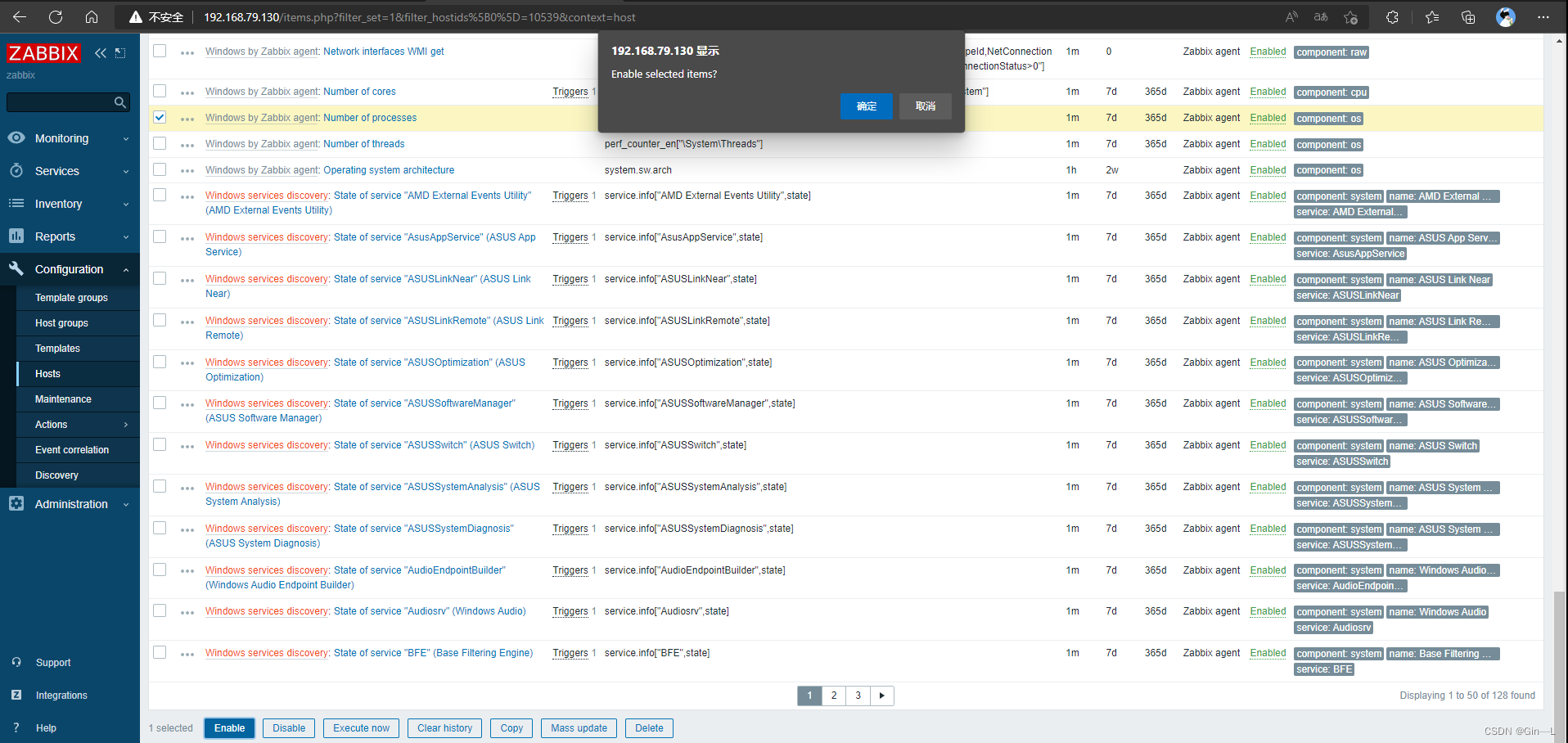Viewport: 1568px width, 743px height.
Task: Expand the Inventory menu
Action: point(70,204)
